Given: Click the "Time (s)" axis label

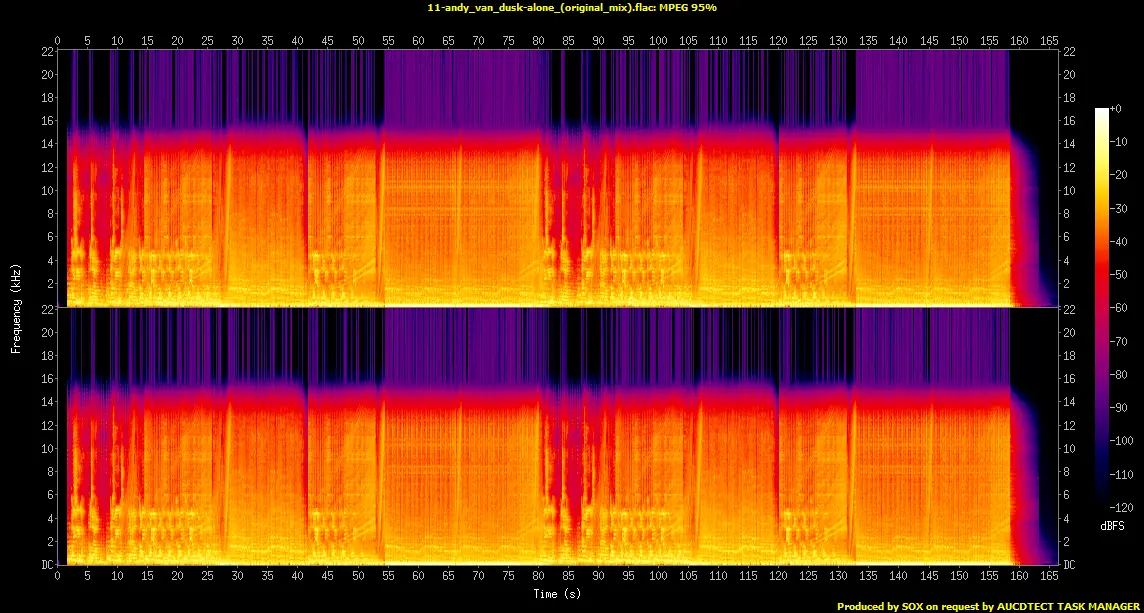Looking at the screenshot, I should click(x=558, y=594).
